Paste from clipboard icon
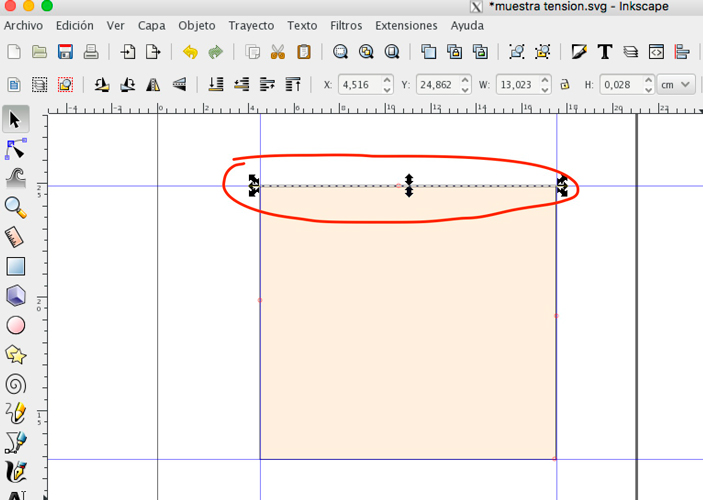The height and width of the screenshot is (500, 703). point(304,52)
